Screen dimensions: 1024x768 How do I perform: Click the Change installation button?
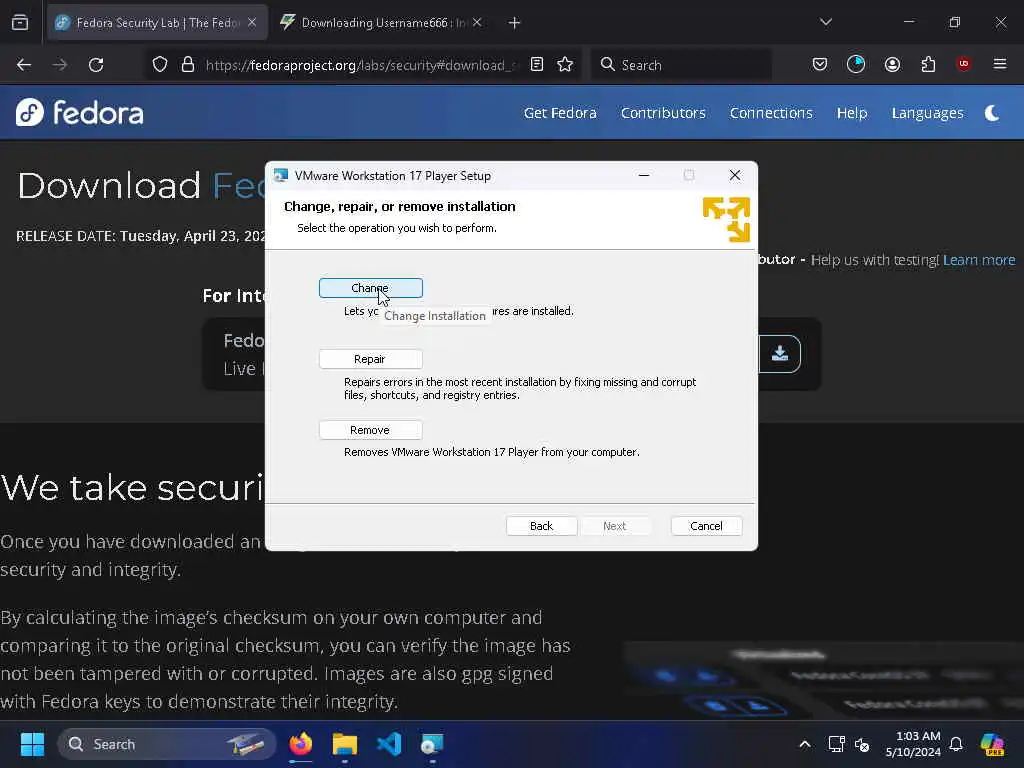coord(370,288)
